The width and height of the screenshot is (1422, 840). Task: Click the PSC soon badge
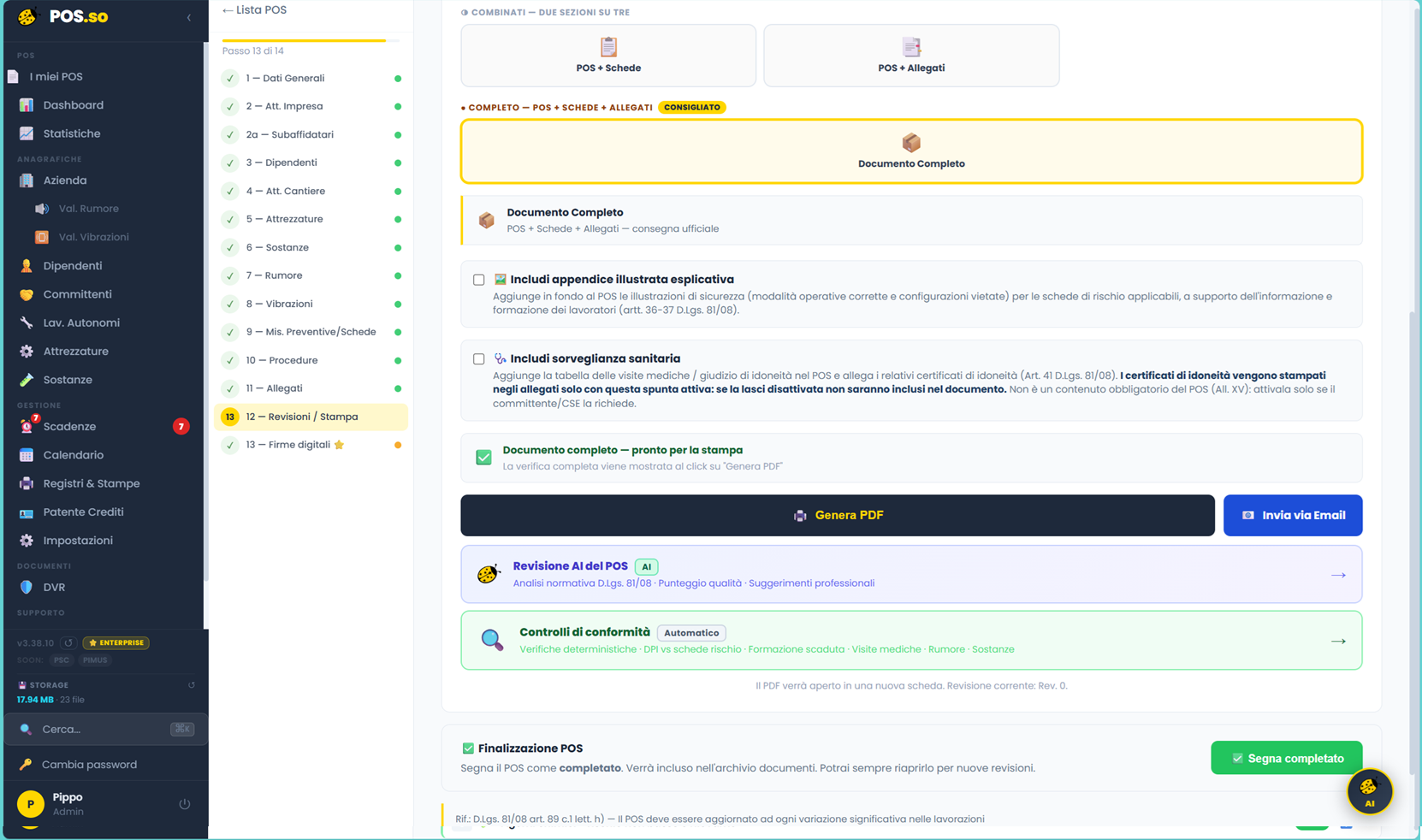tap(61, 660)
